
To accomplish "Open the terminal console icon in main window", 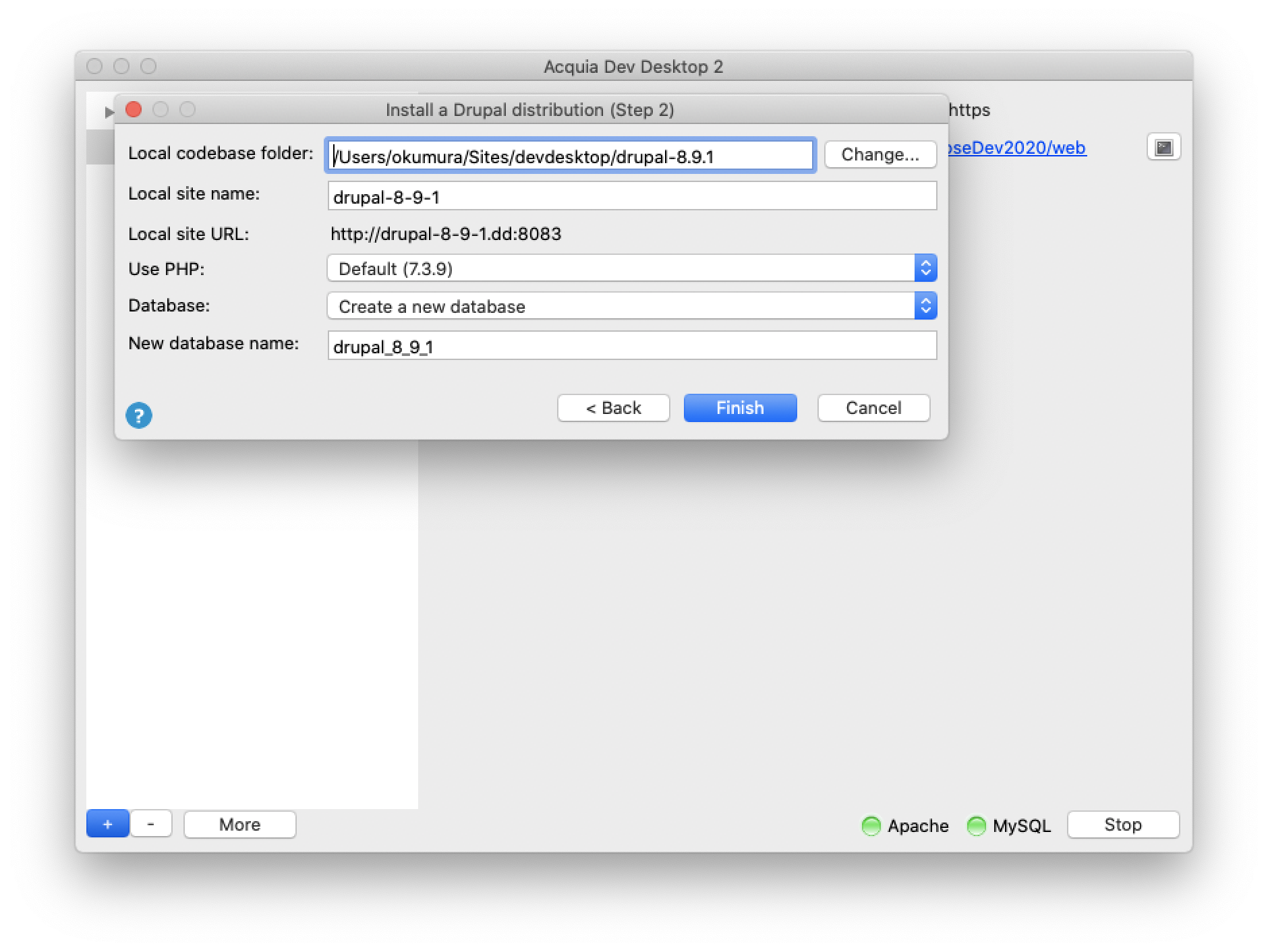I will click(x=1163, y=148).
